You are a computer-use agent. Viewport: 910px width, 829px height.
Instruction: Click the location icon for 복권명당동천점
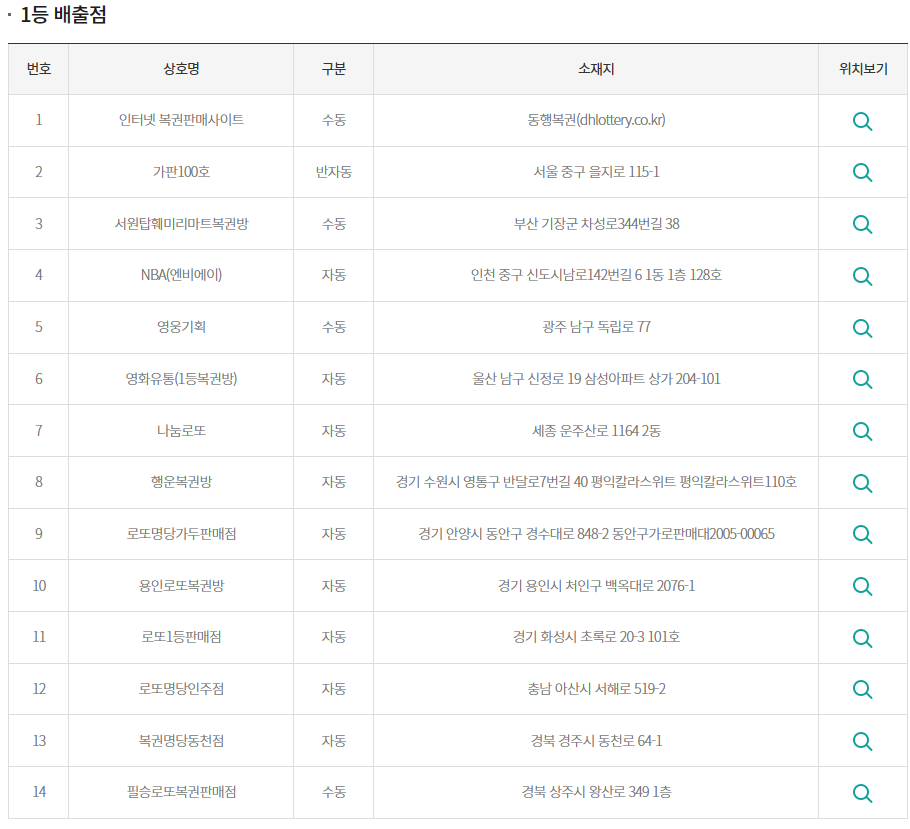coord(862,741)
